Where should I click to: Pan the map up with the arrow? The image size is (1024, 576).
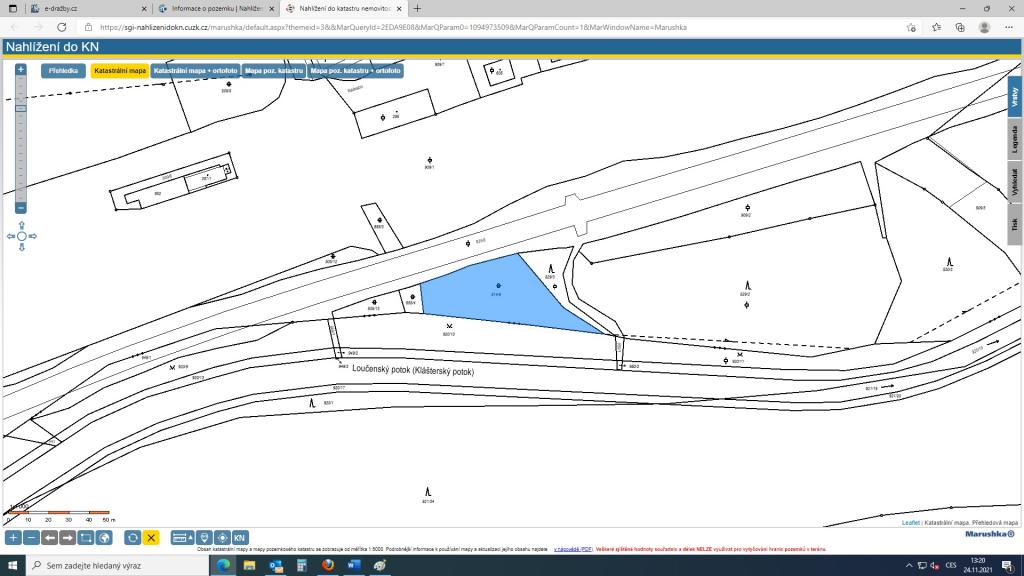point(22,225)
